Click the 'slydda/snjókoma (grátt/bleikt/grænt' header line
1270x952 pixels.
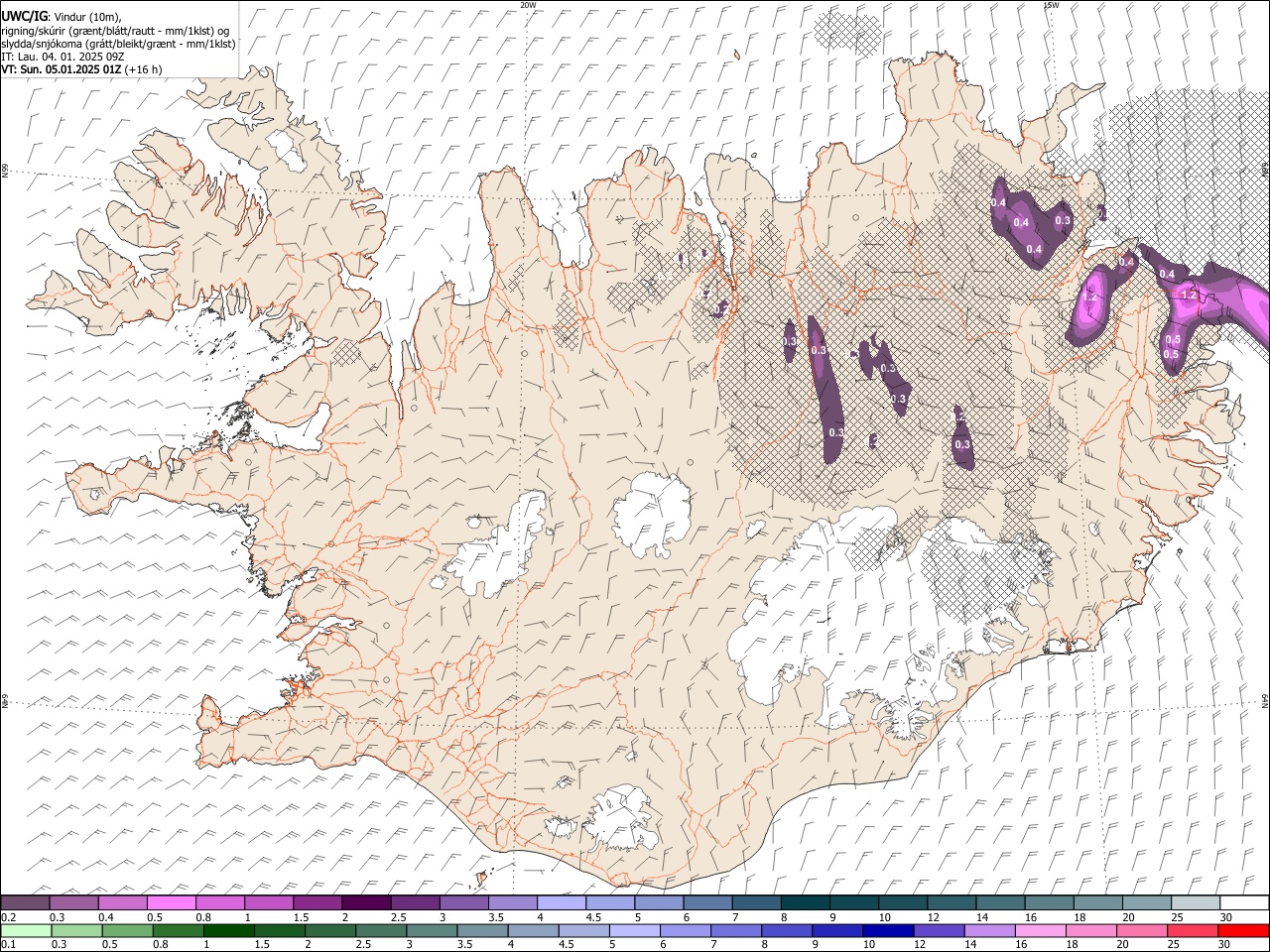[118, 44]
